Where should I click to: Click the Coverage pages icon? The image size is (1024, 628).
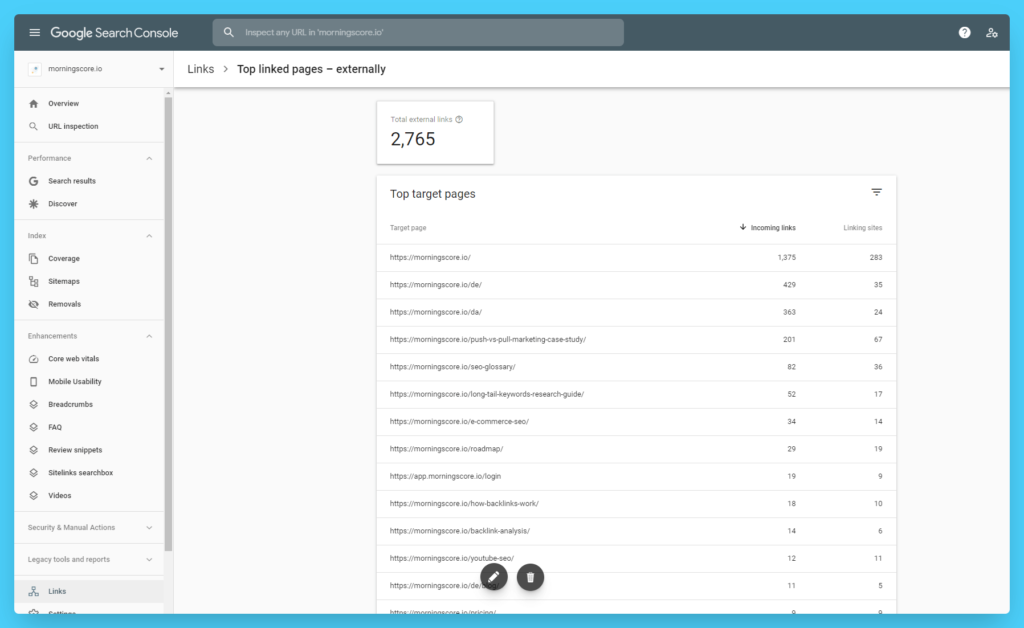click(x=34, y=259)
